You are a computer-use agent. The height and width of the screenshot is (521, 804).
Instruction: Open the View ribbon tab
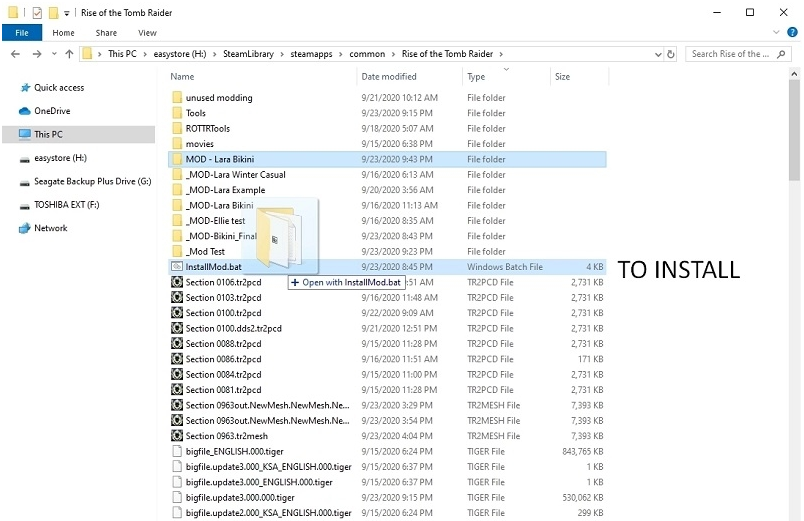[x=147, y=33]
